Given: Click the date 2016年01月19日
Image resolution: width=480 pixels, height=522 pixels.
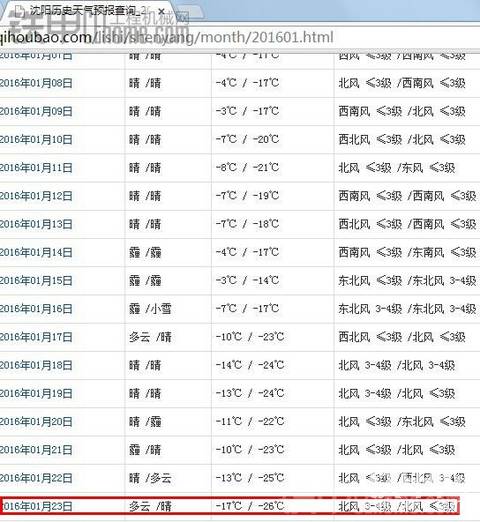Looking at the screenshot, I should pyautogui.click(x=36, y=393).
